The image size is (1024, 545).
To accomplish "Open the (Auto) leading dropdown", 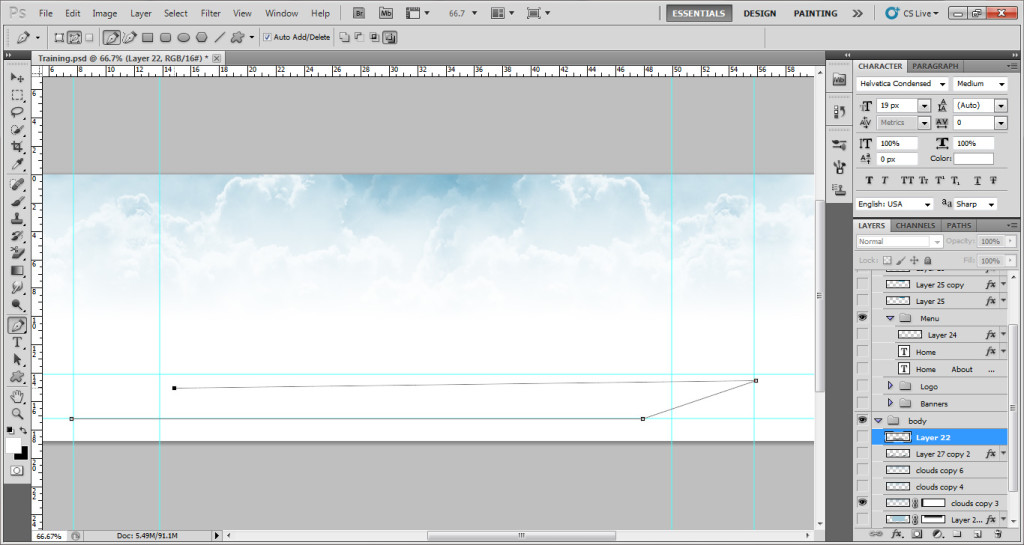I will pos(1001,106).
